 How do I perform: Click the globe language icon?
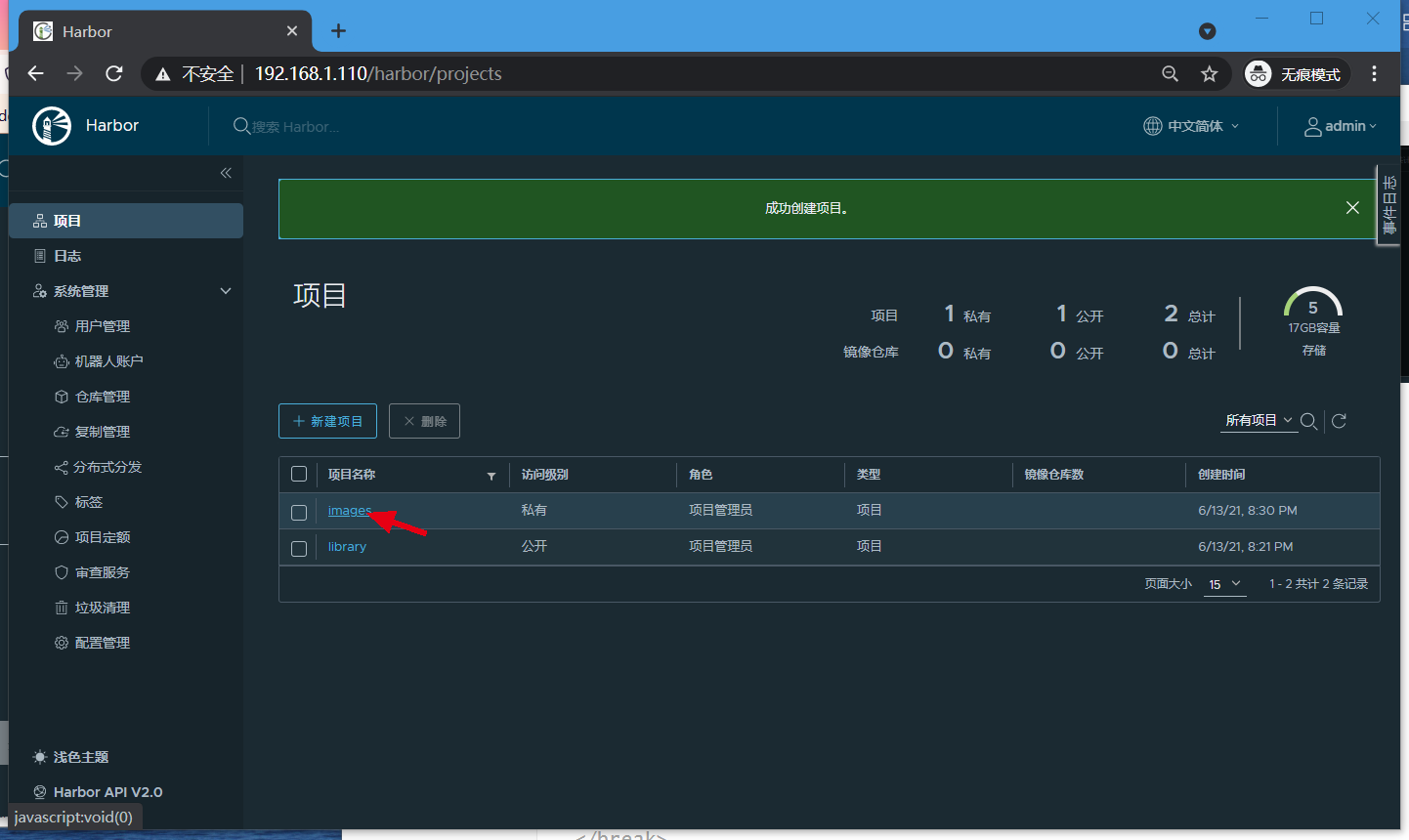click(1153, 126)
